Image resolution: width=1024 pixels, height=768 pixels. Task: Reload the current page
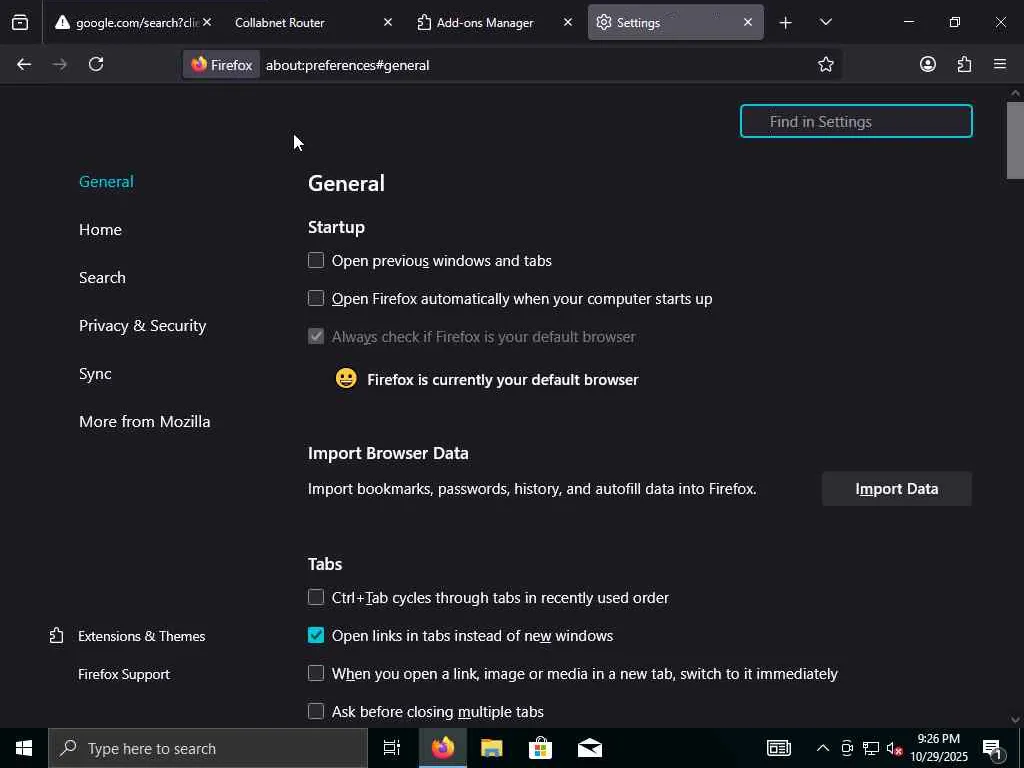coord(96,64)
